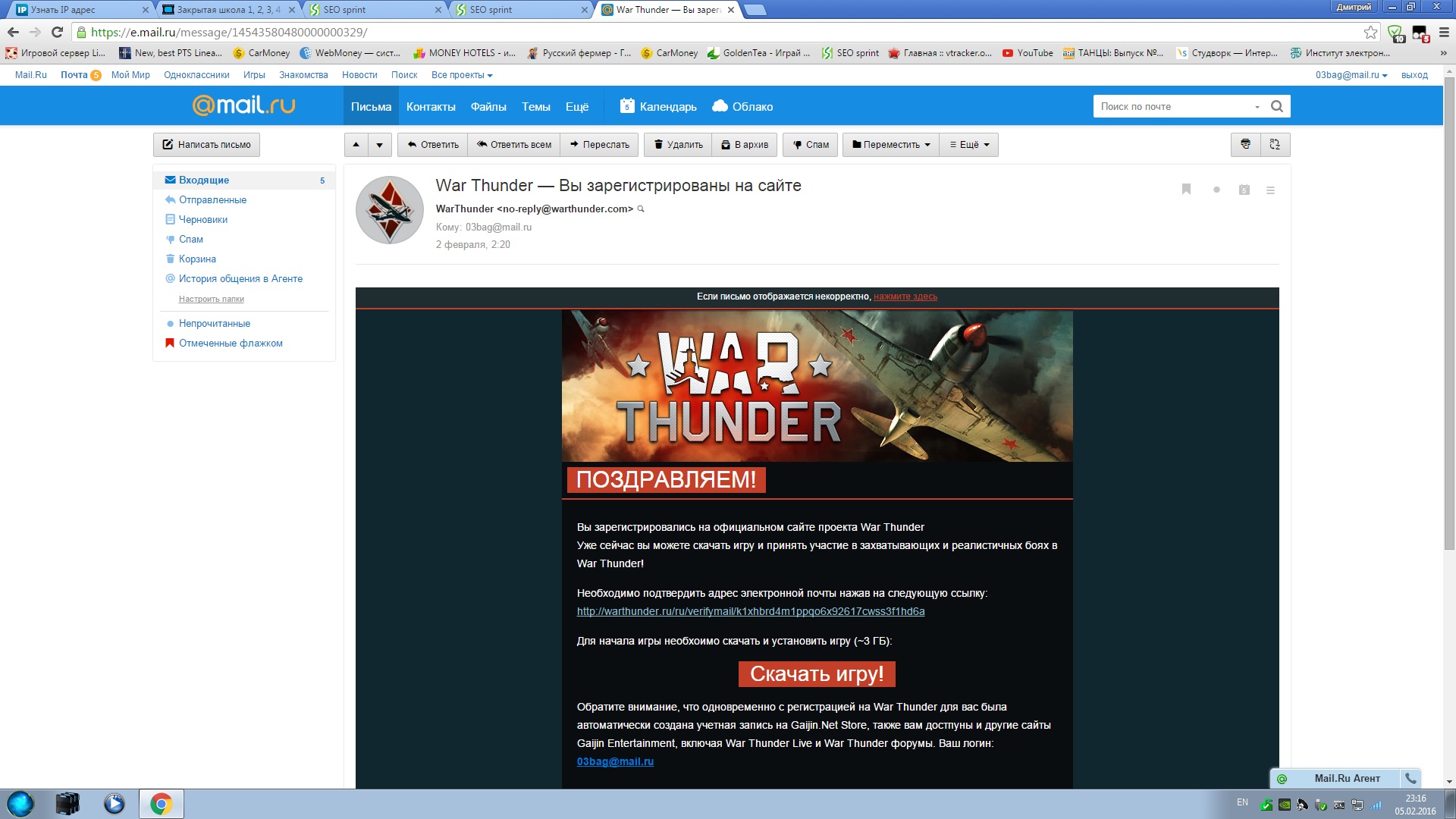This screenshot has height=819, width=1456.
Task: Go to next message down arrow
Action: click(380, 145)
